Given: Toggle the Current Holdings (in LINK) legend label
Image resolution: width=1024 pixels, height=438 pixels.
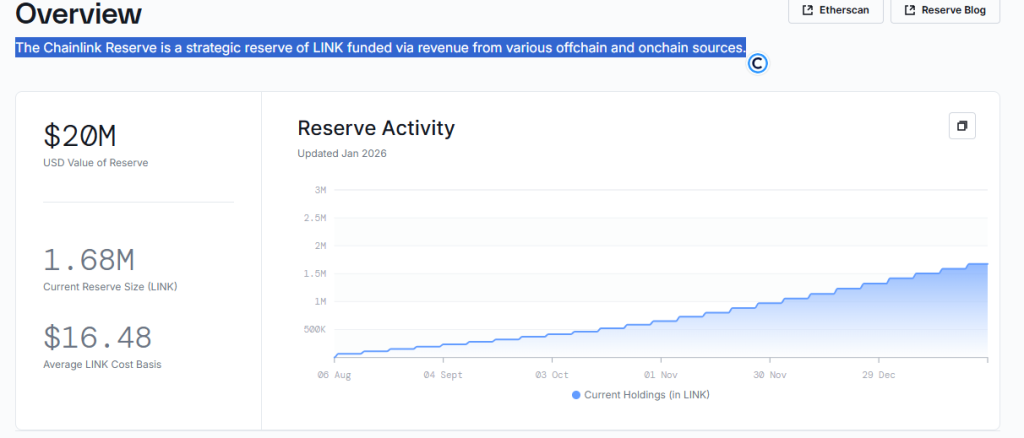Looking at the screenshot, I should tap(647, 395).
